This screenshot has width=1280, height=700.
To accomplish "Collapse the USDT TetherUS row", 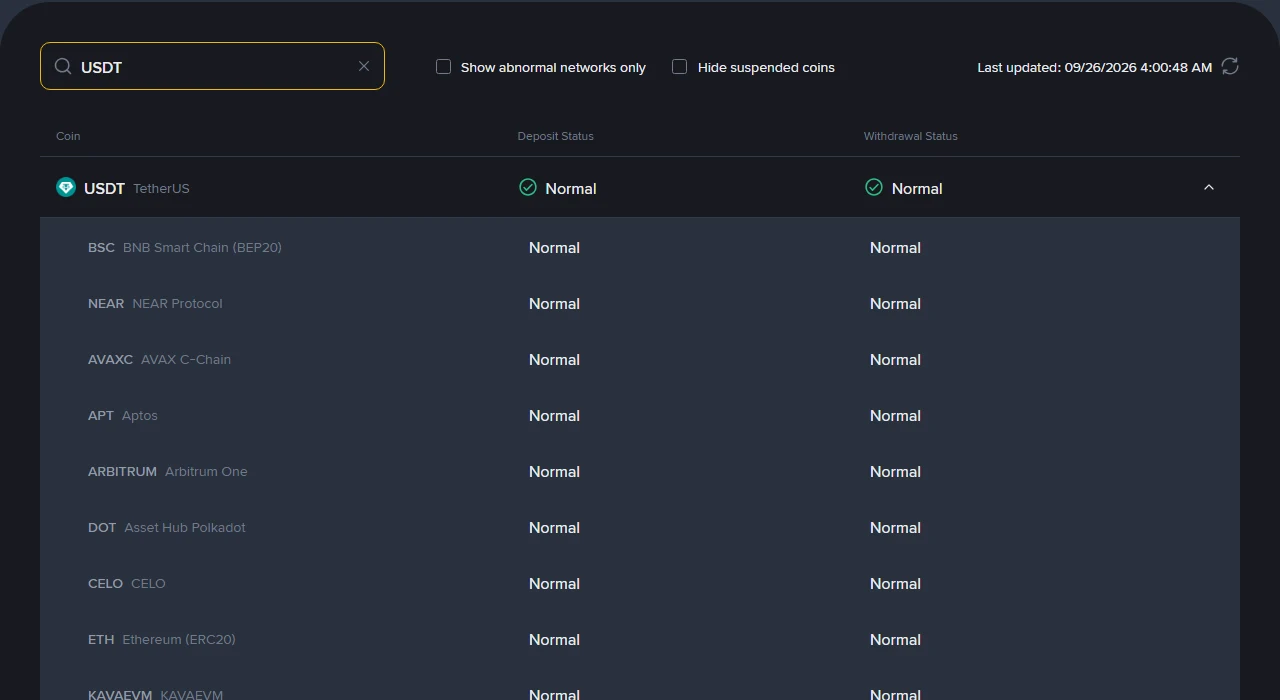I will 1209,187.
